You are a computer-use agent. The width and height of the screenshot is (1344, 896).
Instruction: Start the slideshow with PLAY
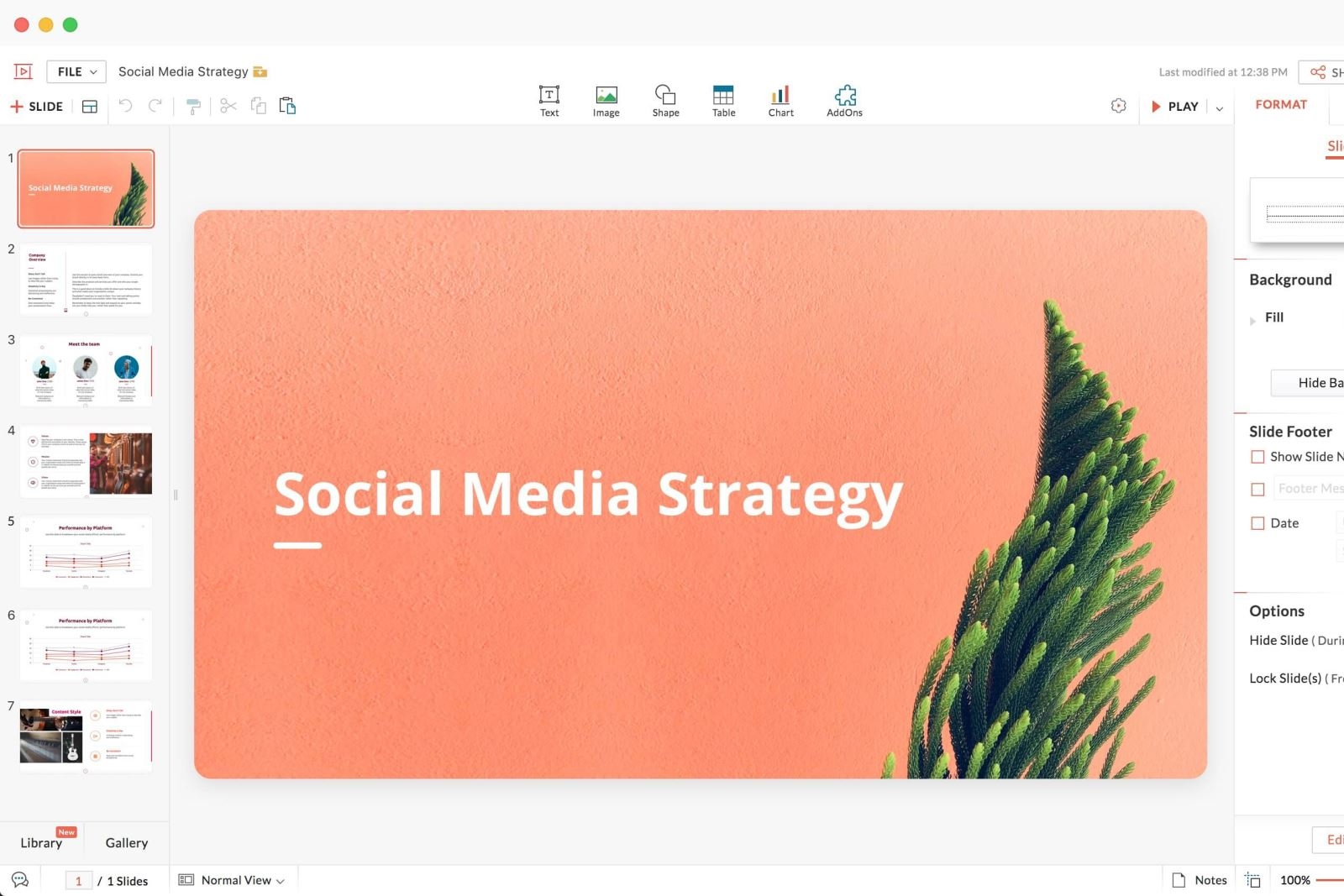coord(1175,107)
